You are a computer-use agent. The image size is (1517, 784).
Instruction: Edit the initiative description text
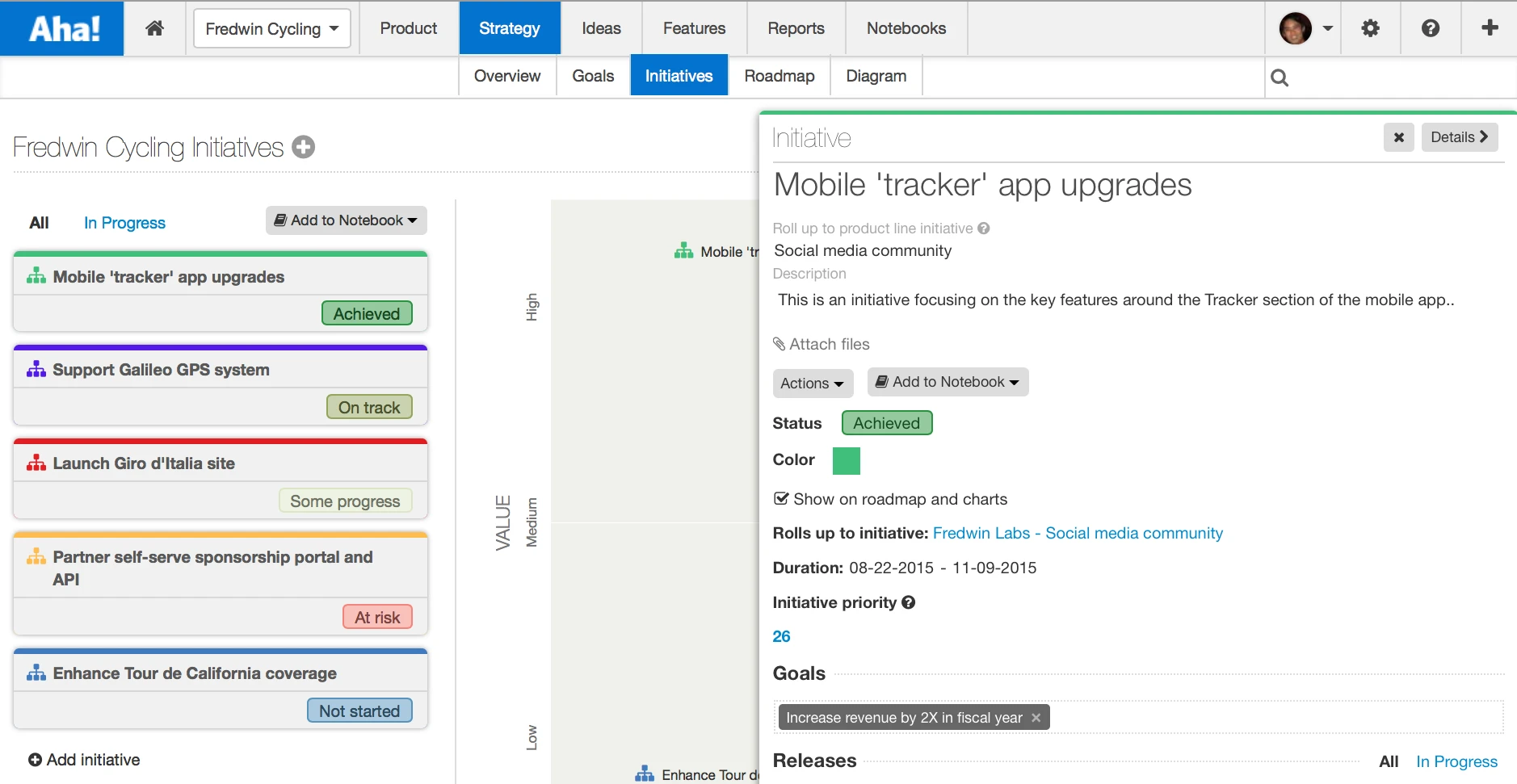coord(1116,300)
